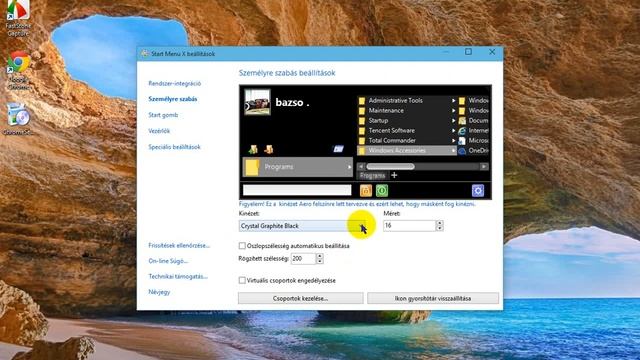Click the Administrative Tools folder icon
Viewport: 640px width, 360px height.
[x=362, y=101]
